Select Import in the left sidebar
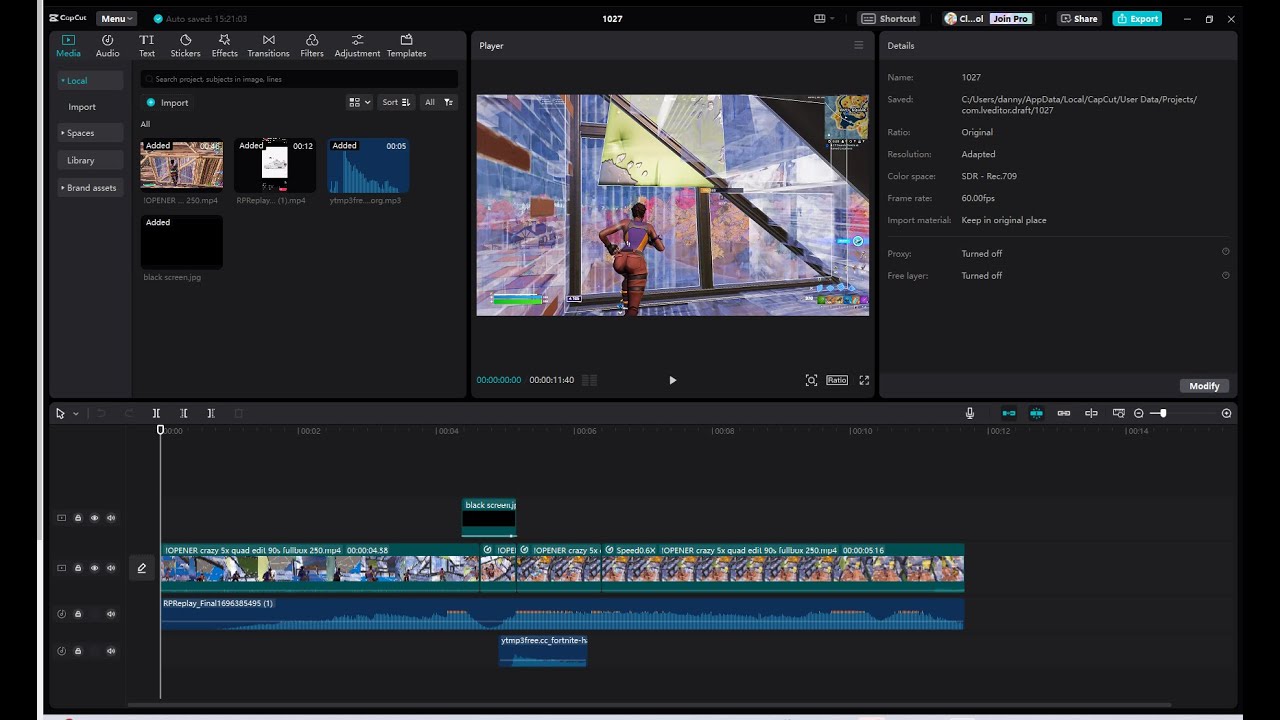The image size is (1280, 720). tap(82, 107)
